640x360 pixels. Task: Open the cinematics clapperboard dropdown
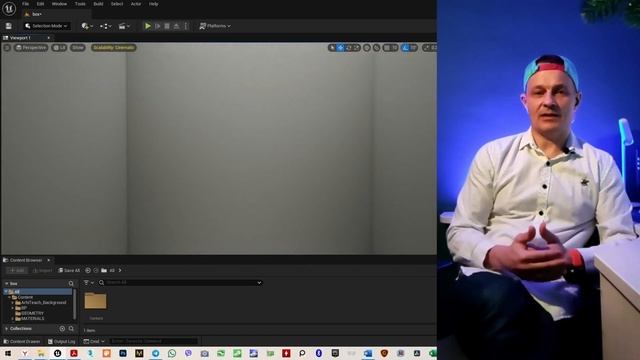124,26
